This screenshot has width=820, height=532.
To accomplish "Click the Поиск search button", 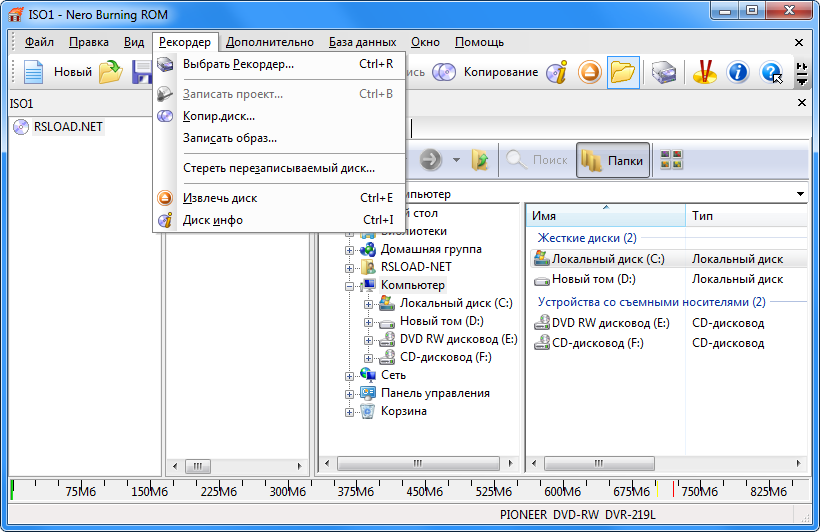I will coord(537,160).
